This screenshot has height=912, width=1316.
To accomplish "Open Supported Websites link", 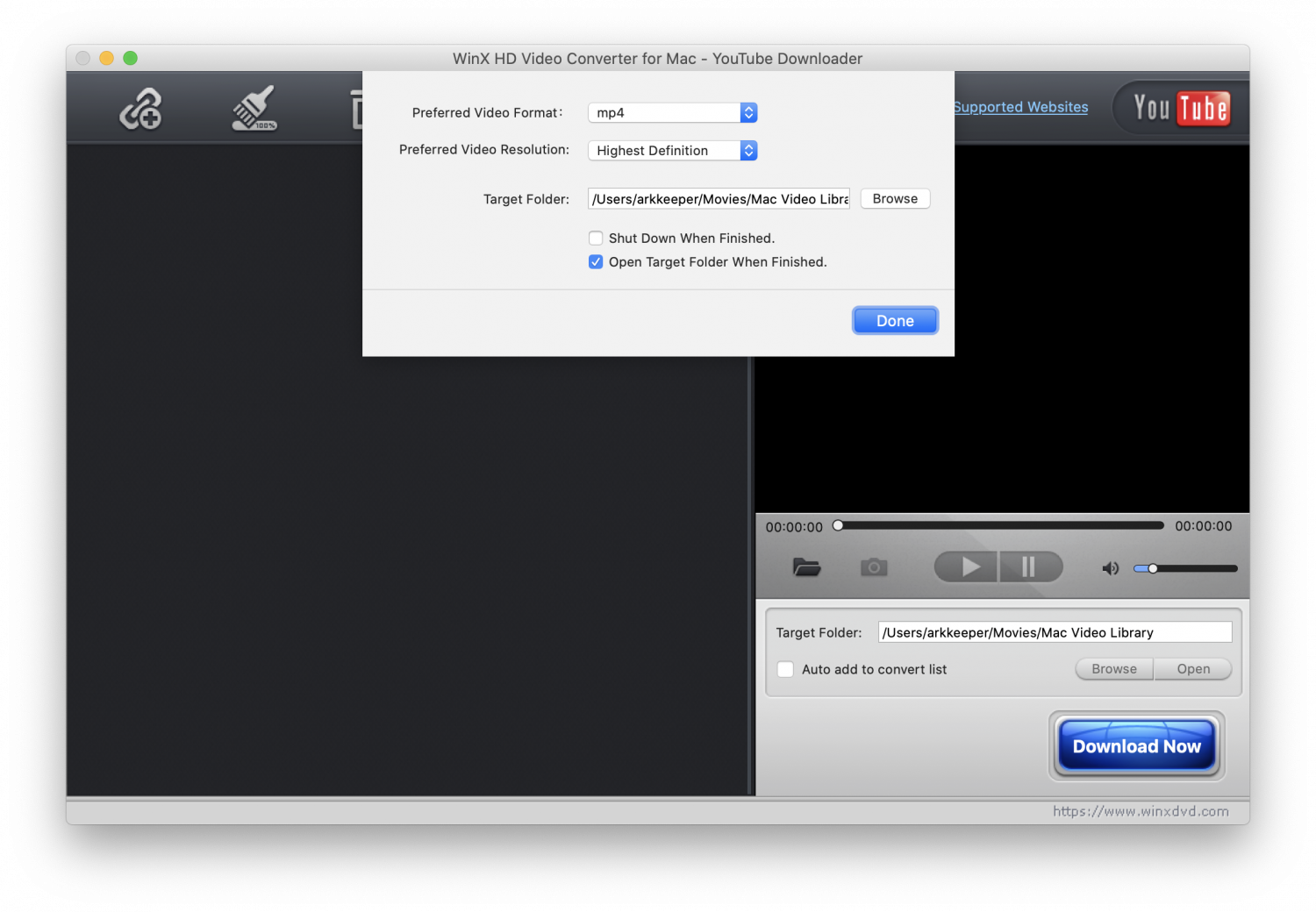I will [x=1020, y=107].
